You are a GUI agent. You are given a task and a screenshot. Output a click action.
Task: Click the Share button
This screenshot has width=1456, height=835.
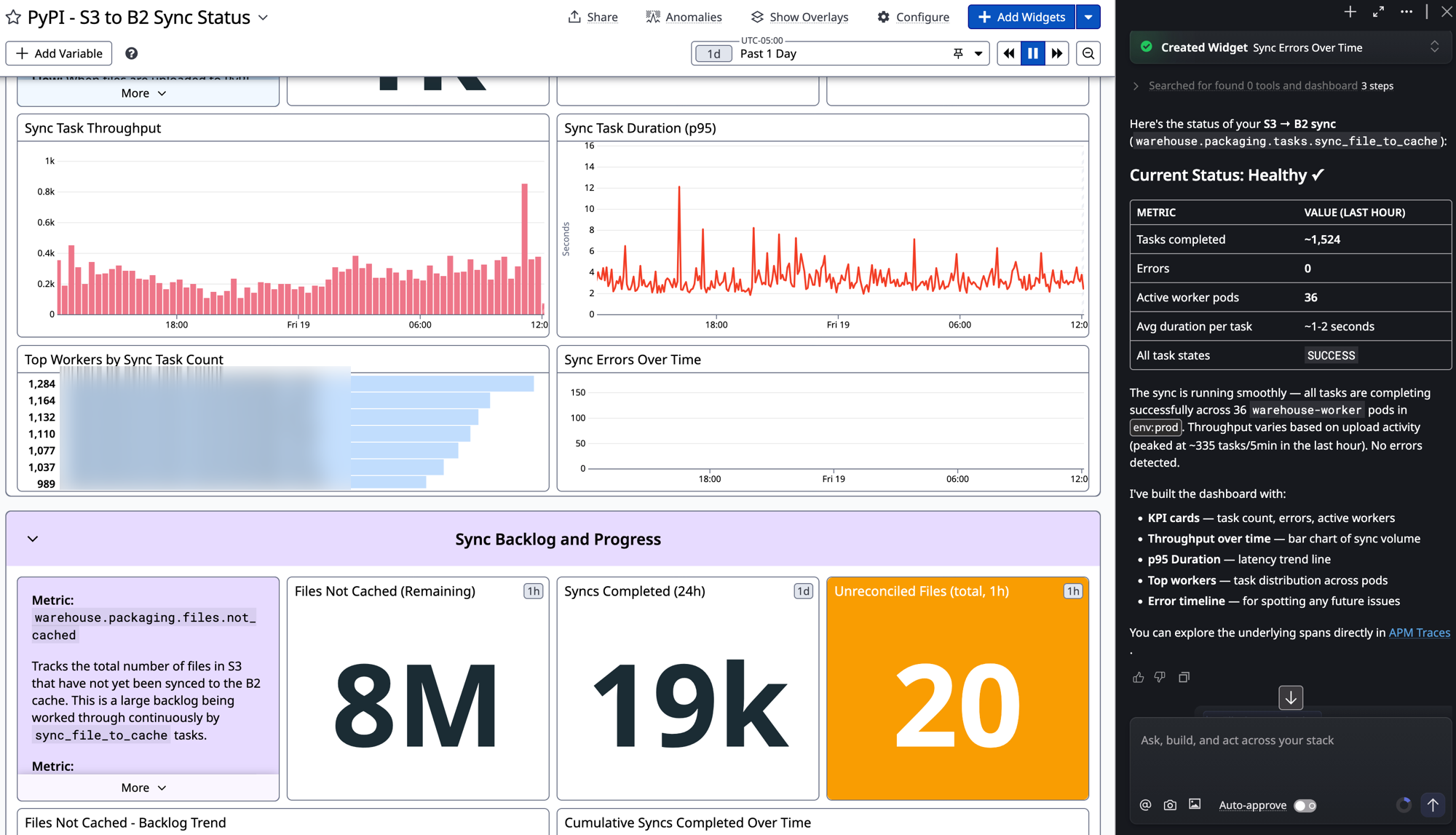[593, 17]
